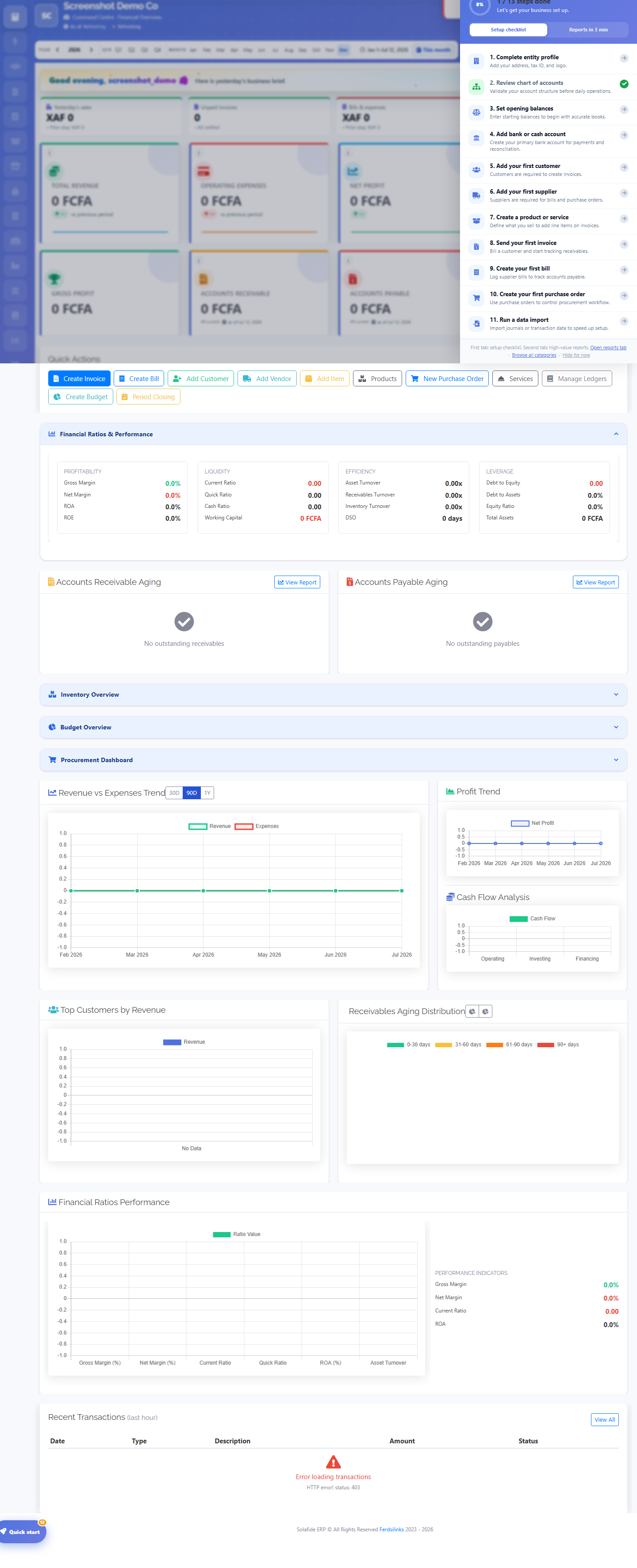Click the open box icon for Create product
The height and width of the screenshot is (1568, 637).
(476, 221)
